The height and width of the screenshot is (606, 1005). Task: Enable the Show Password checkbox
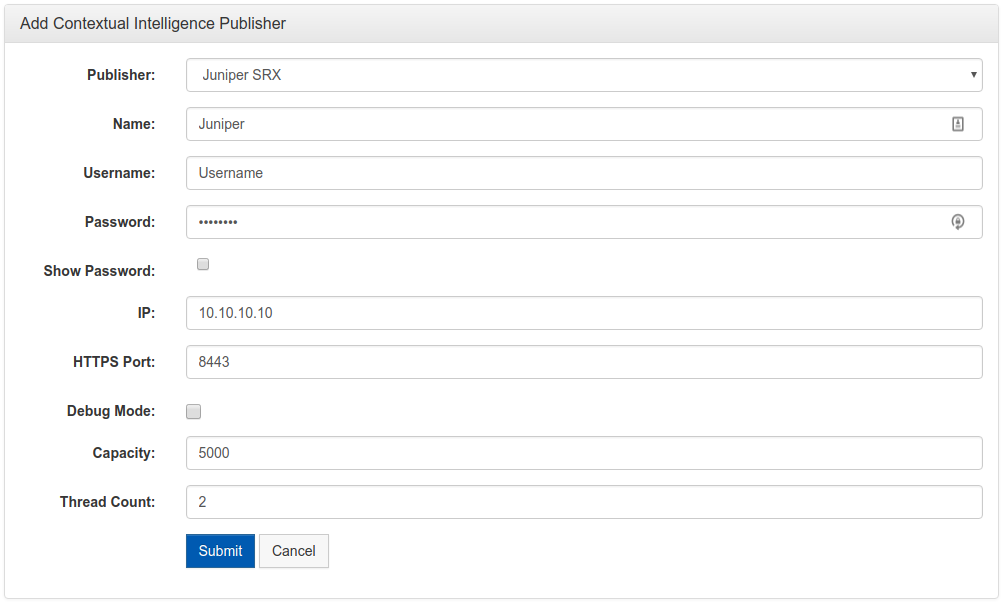pos(203,264)
